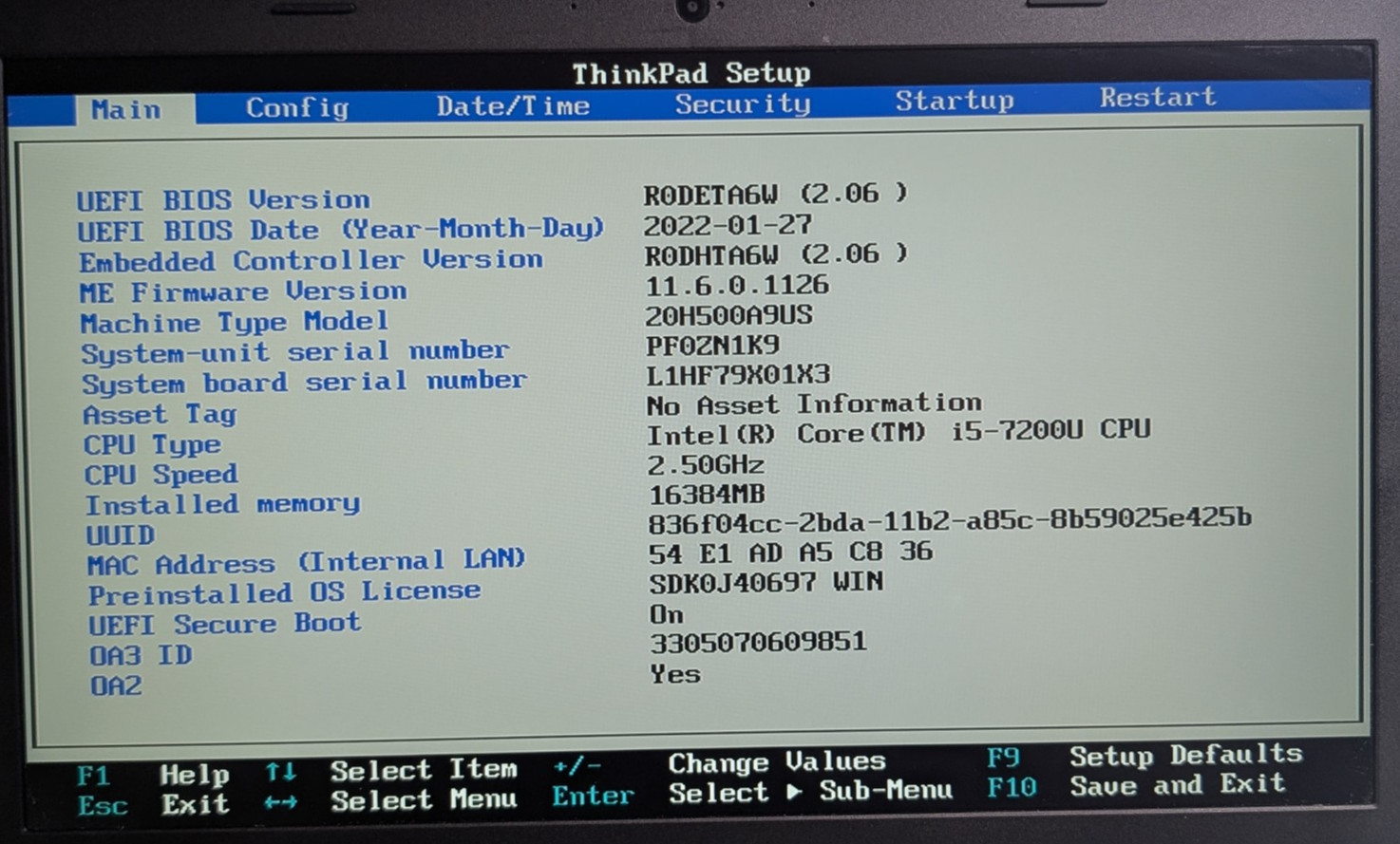This screenshot has height=844, width=1400.
Task: Click the Esc key hint
Action: pos(102,806)
